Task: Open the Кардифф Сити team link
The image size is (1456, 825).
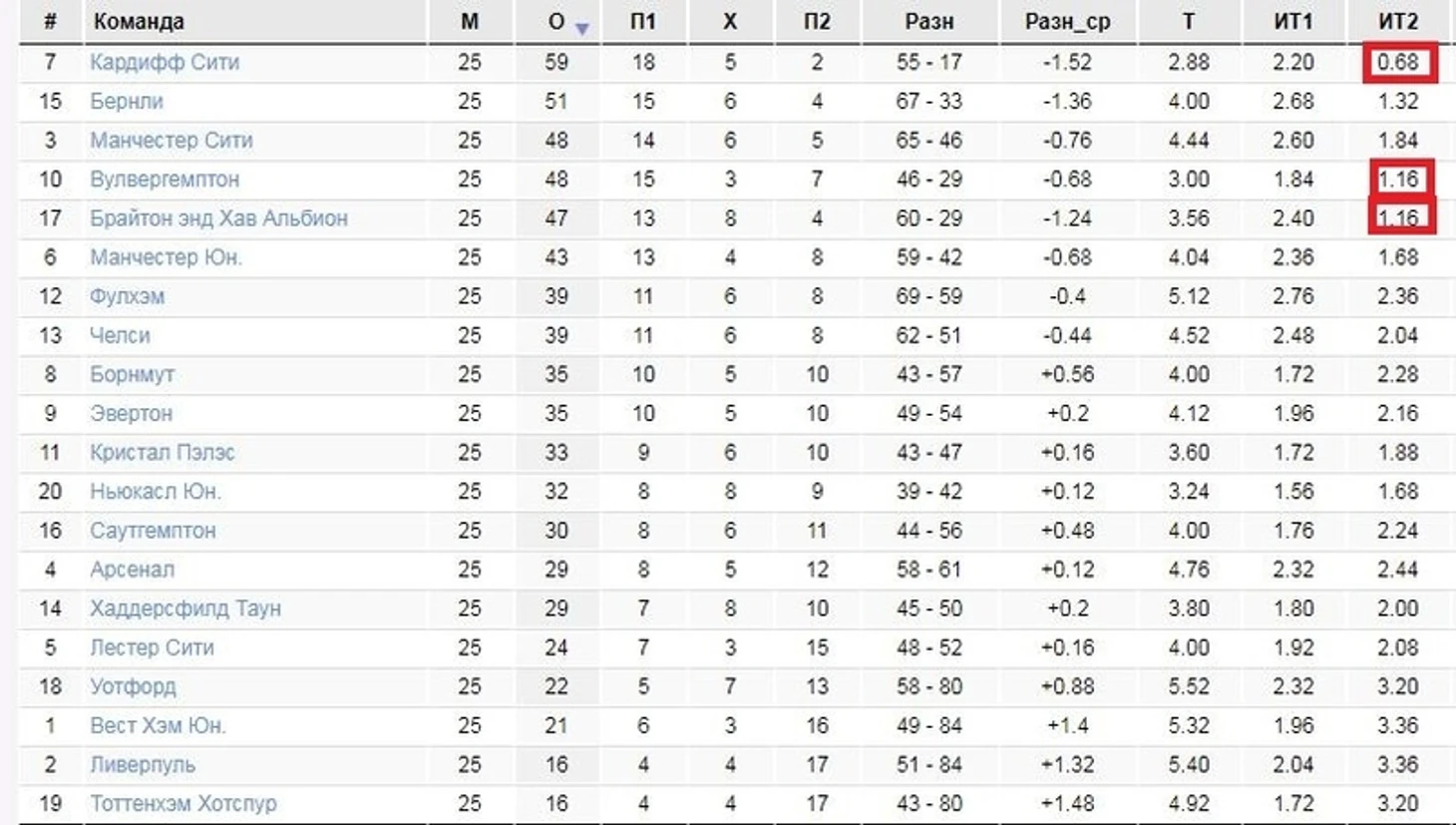Action: (x=165, y=62)
